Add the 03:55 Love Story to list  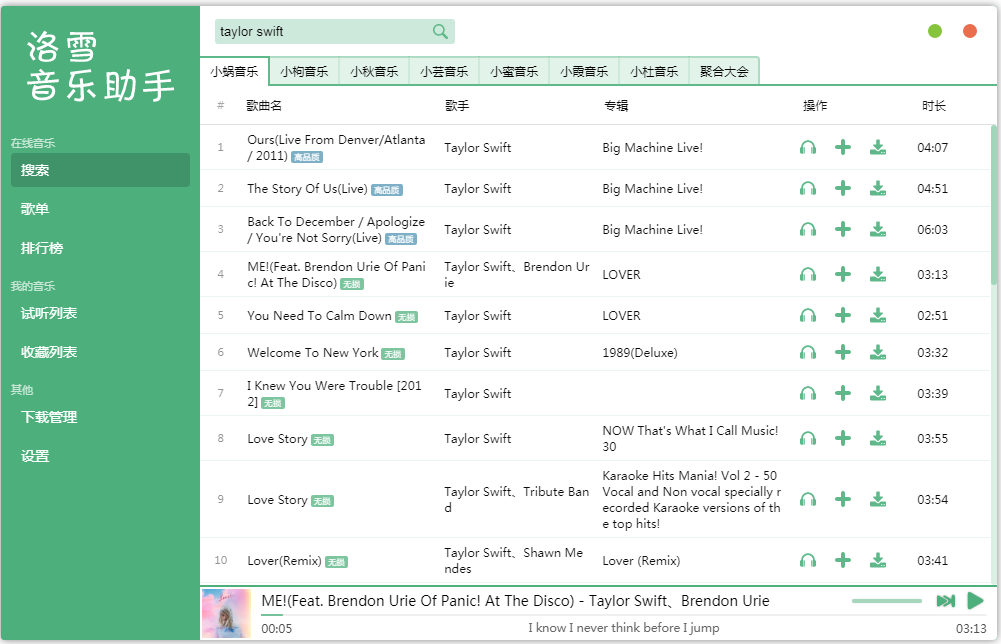click(x=843, y=438)
